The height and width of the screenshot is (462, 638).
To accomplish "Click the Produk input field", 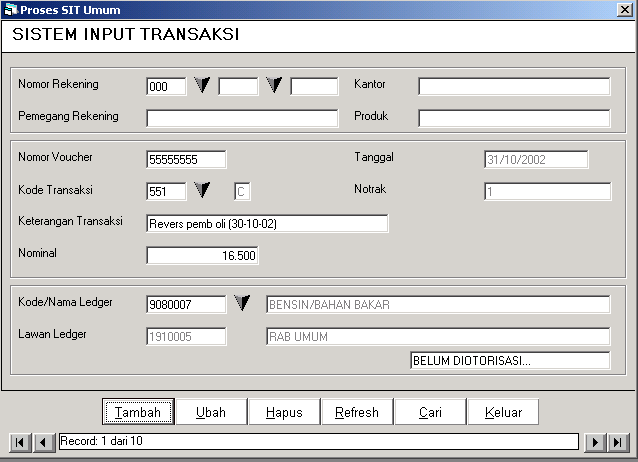I will (514, 118).
